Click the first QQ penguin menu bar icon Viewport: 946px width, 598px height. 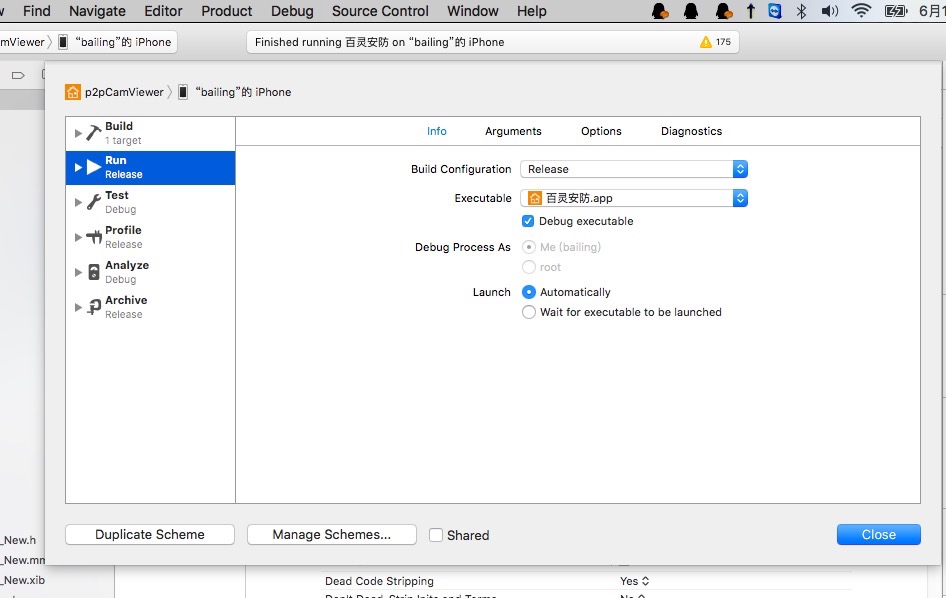click(661, 11)
